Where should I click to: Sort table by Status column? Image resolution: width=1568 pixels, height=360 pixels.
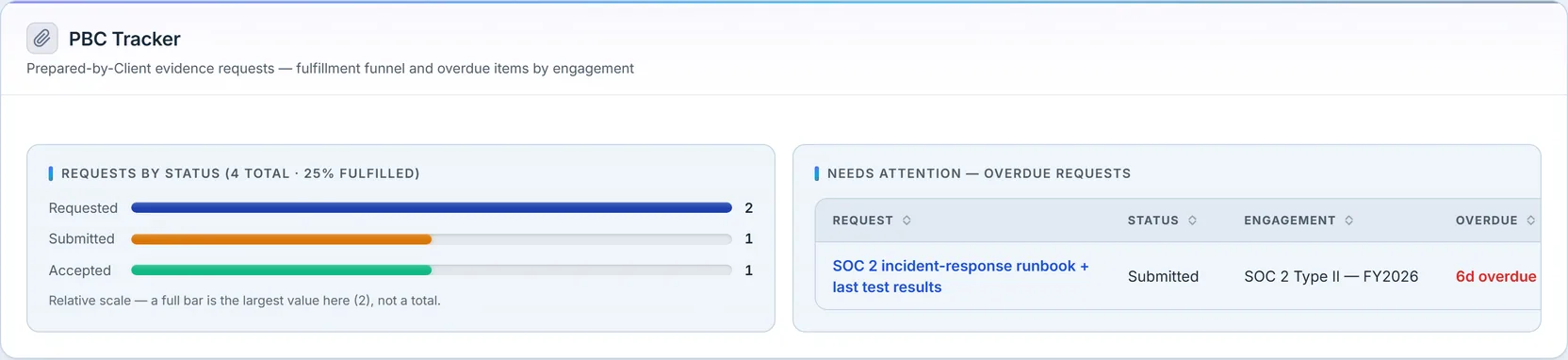pos(1192,221)
